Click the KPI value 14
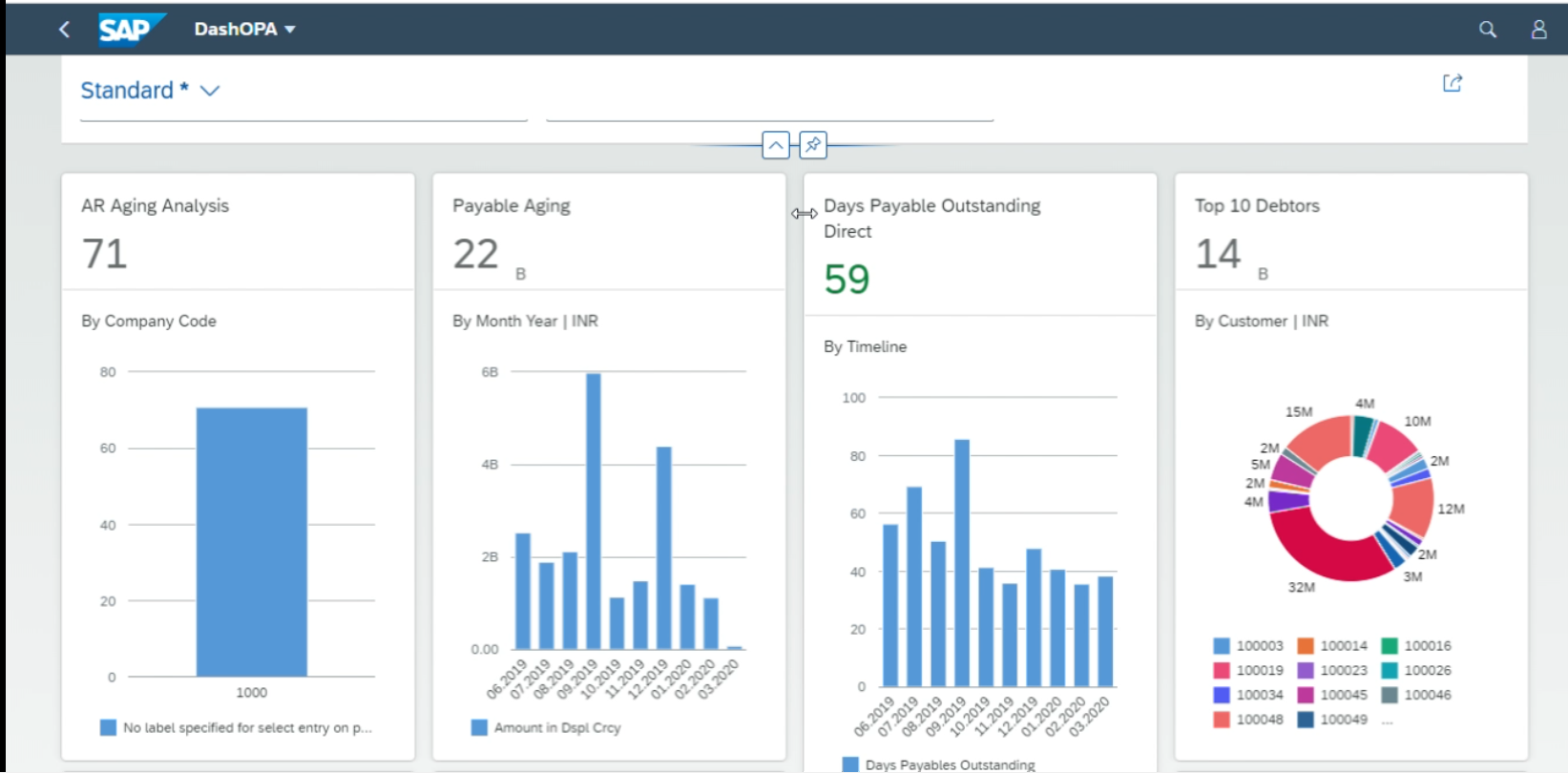The width and height of the screenshot is (1568, 773). (1218, 254)
